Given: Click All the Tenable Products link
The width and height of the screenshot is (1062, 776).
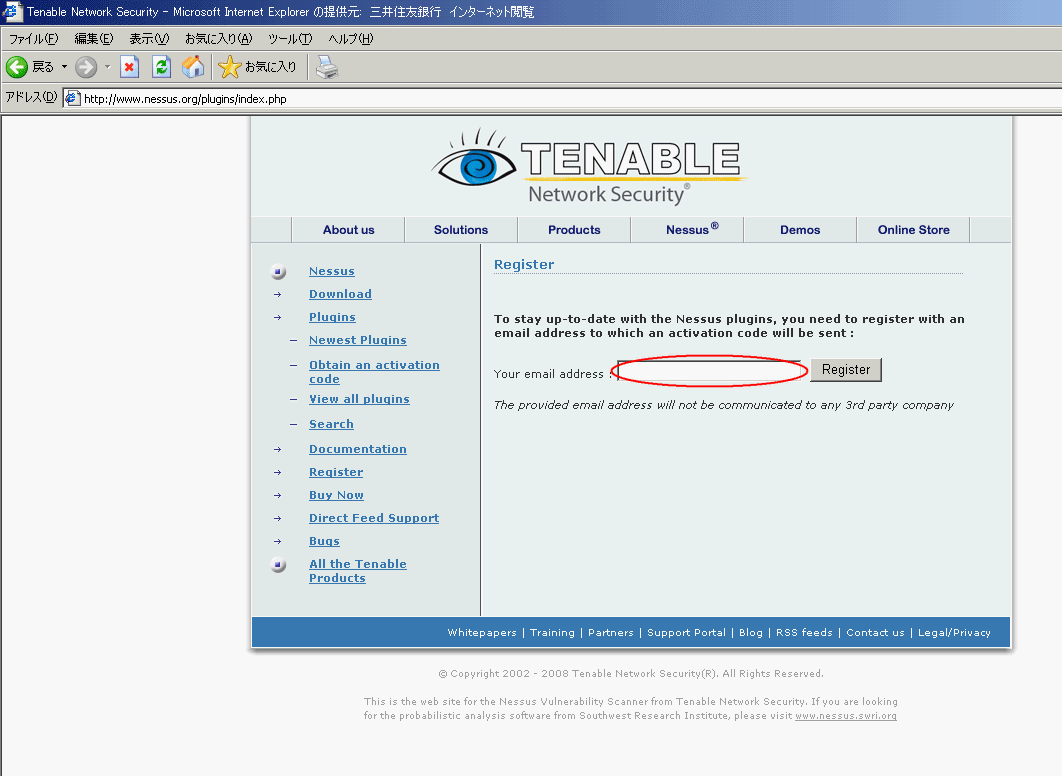Looking at the screenshot, I should (x=358, y=571).
